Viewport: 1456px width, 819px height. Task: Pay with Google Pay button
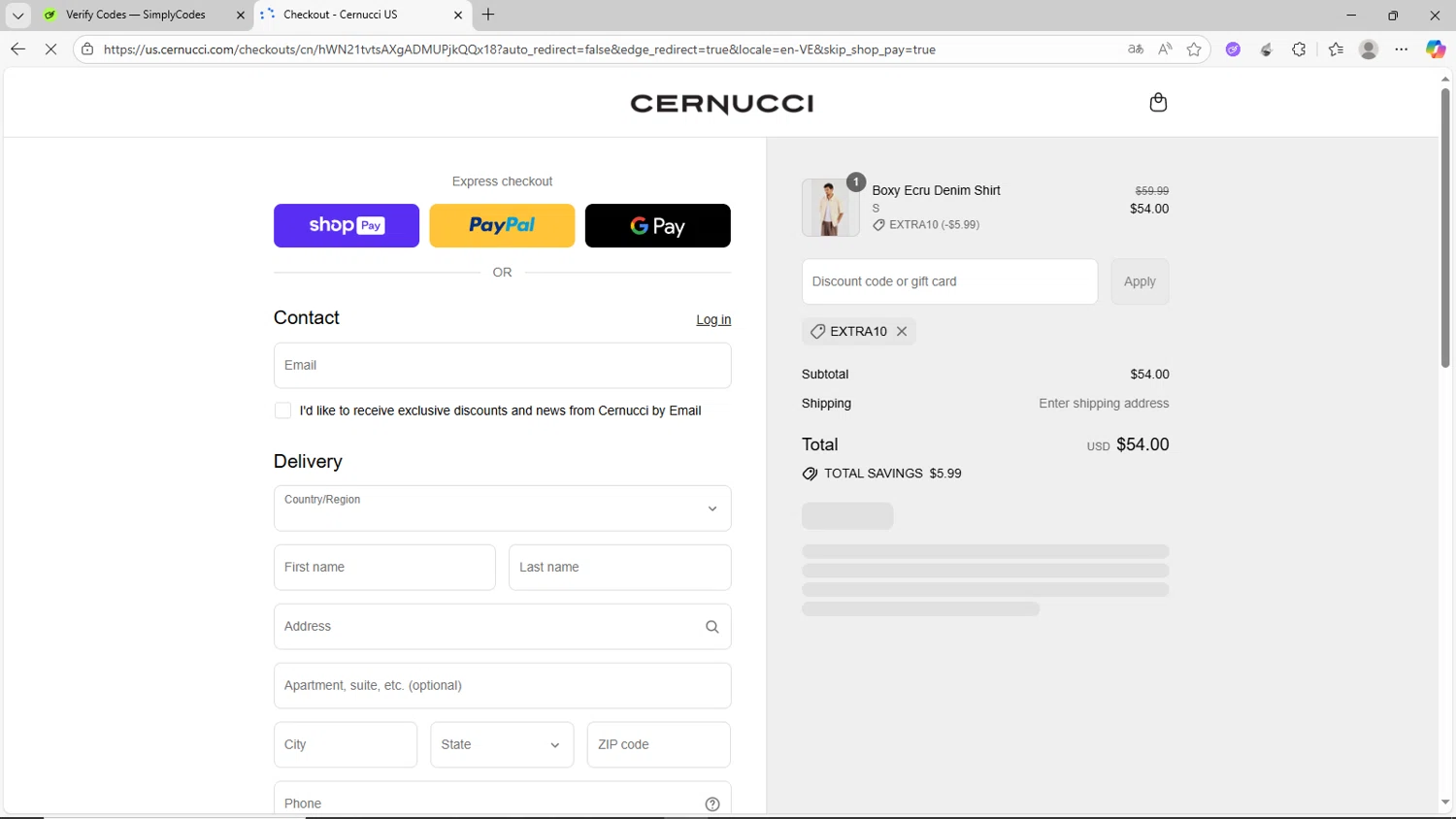(658, 225)
